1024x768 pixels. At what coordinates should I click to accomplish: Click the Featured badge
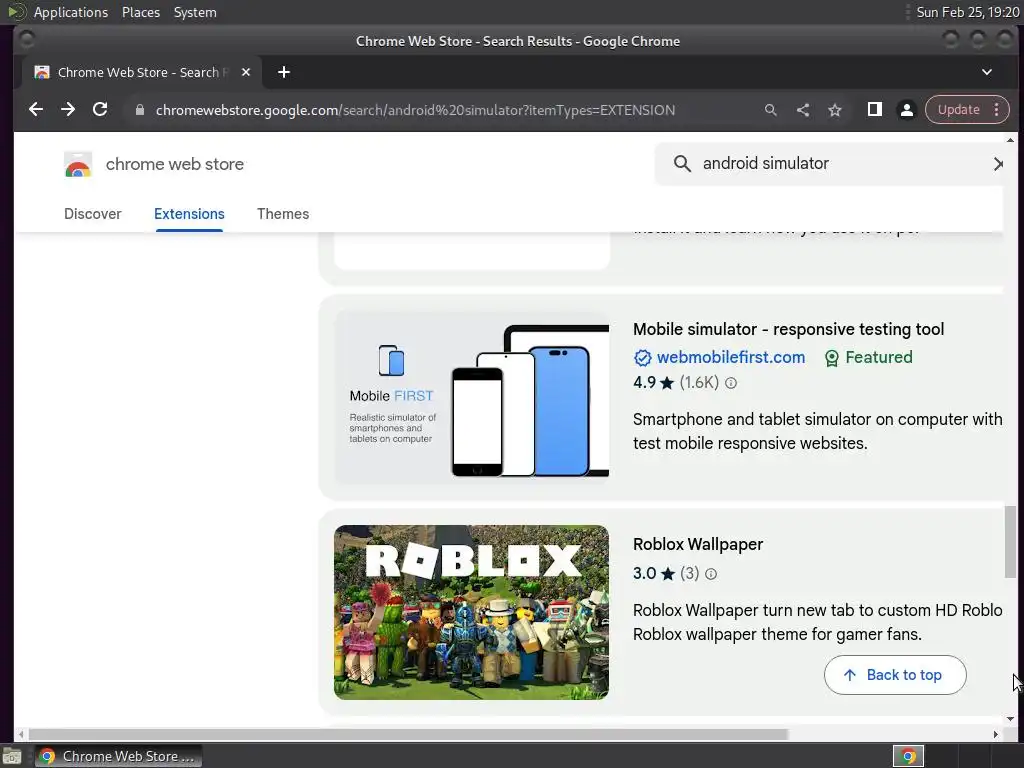click(x=869, y=357)
